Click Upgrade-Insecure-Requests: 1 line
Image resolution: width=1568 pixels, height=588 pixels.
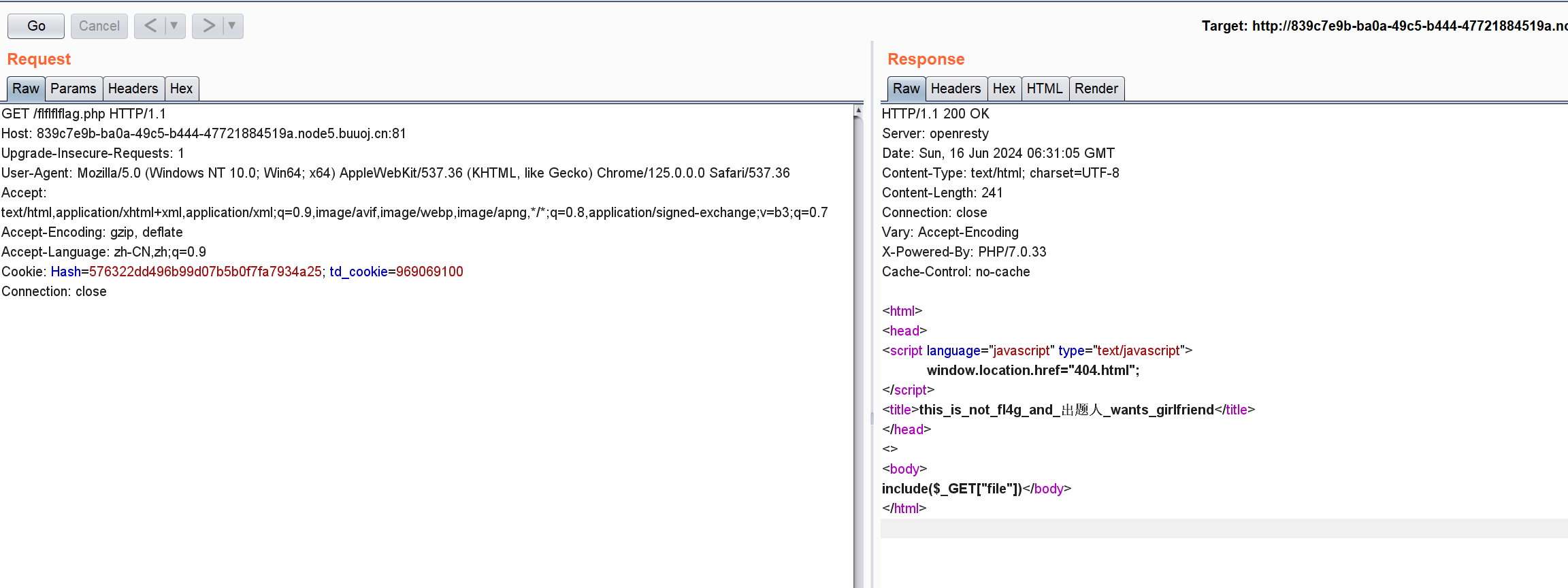93,153
